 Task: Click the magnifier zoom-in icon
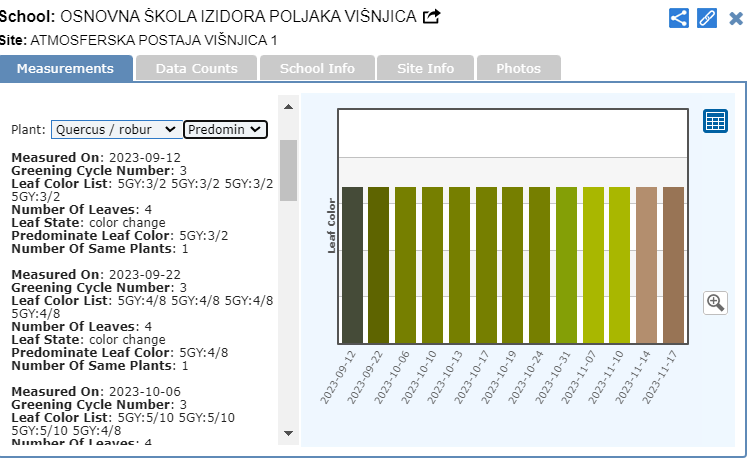click(715, 302)
